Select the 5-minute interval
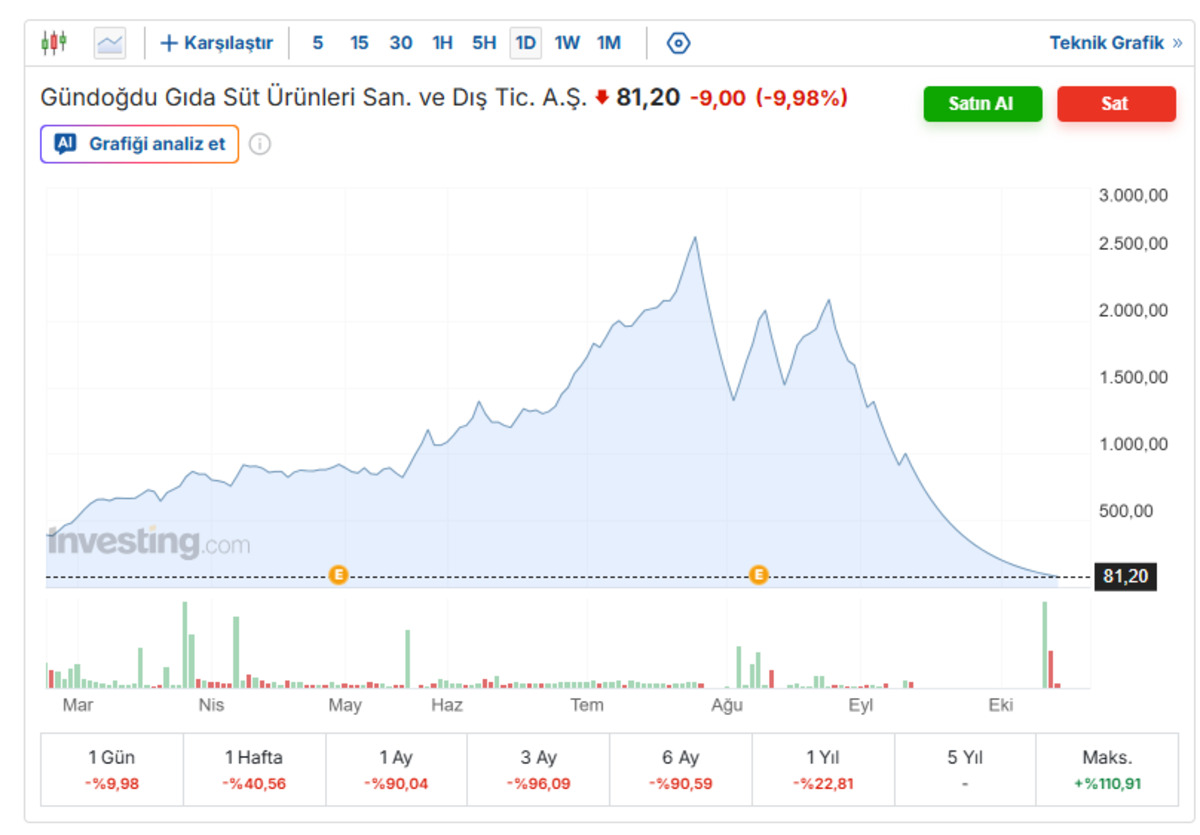 318,43
